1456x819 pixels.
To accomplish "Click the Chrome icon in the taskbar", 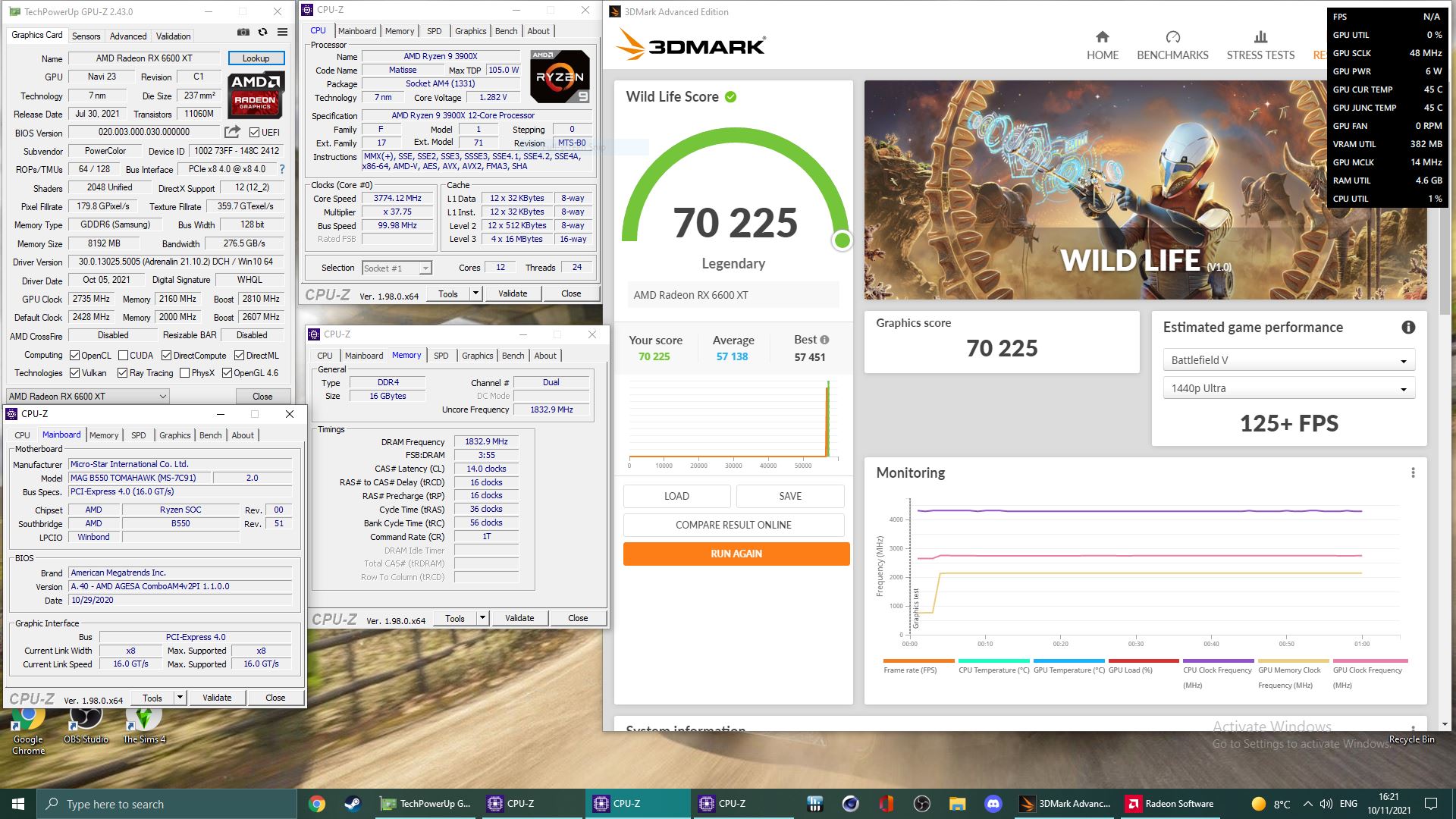I will tap(317, 804).
